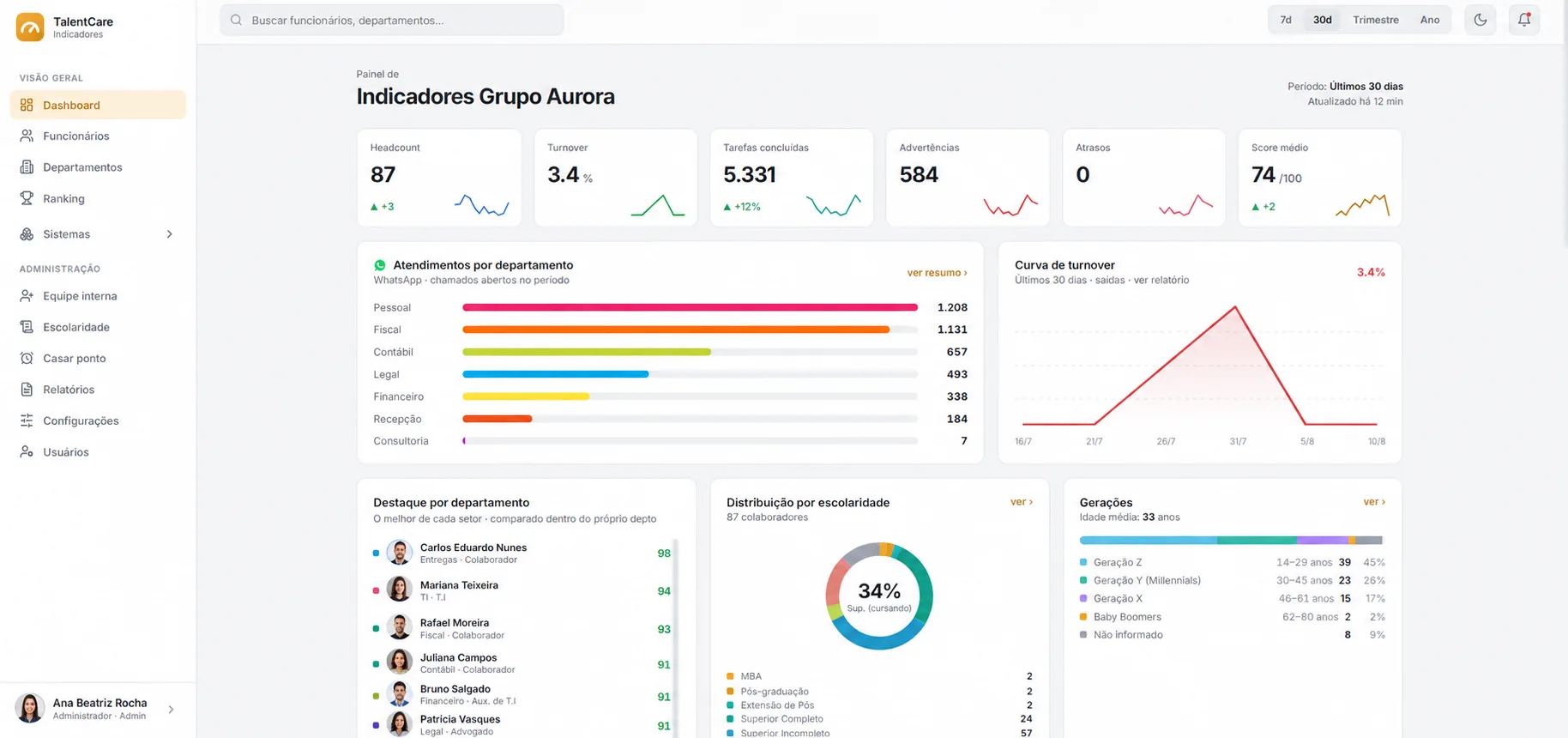
Task: Click the Departamentos building icon
Action: pyautogui.click(x=27, y=167)
